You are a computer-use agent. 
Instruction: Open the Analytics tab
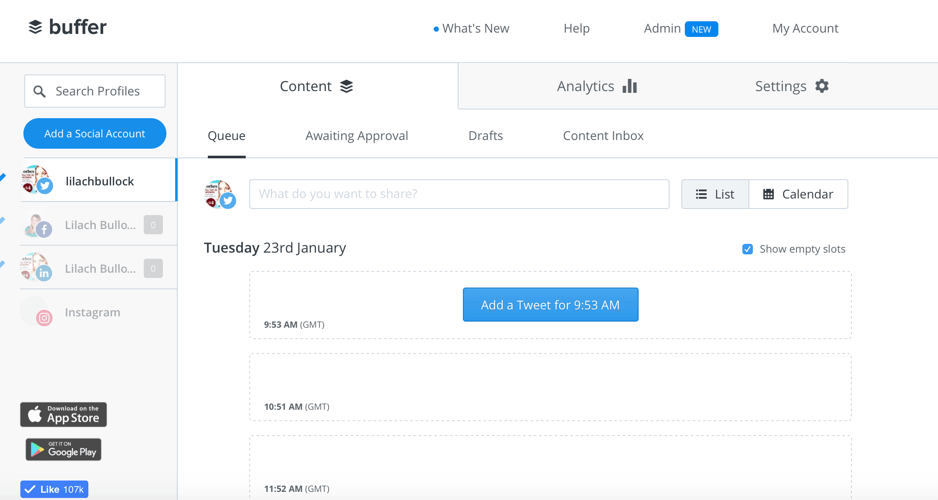tap(597, 86)
